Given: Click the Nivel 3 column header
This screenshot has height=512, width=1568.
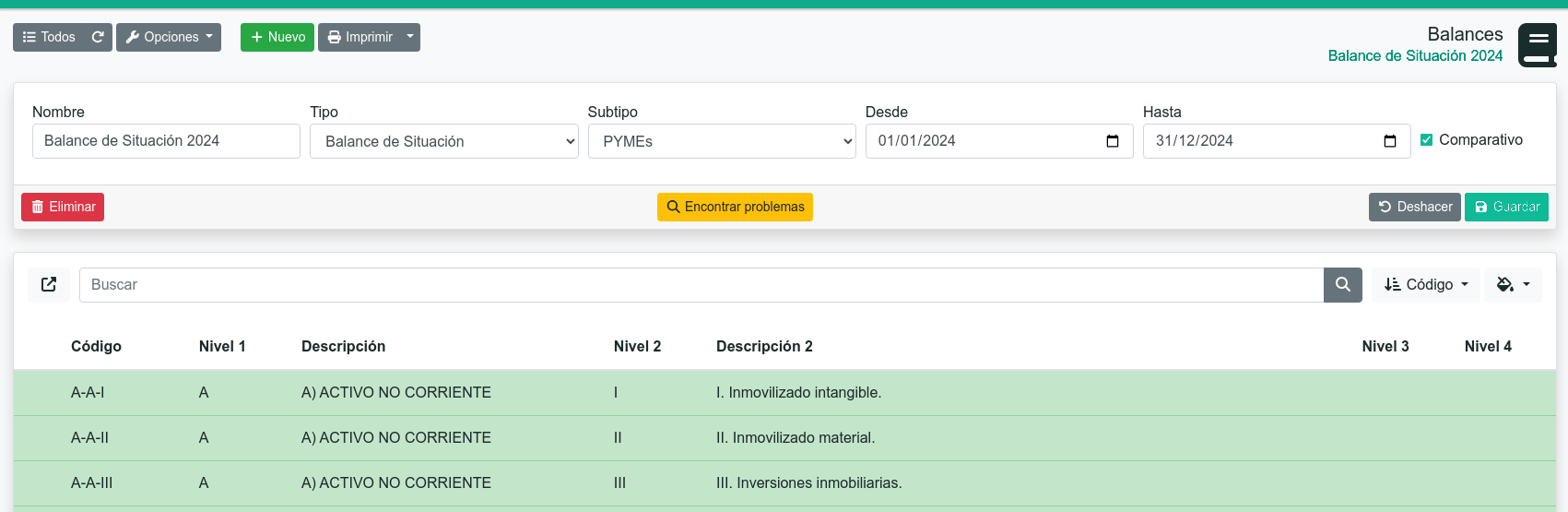Looking at the screenshot, I should coord(1385,346).
